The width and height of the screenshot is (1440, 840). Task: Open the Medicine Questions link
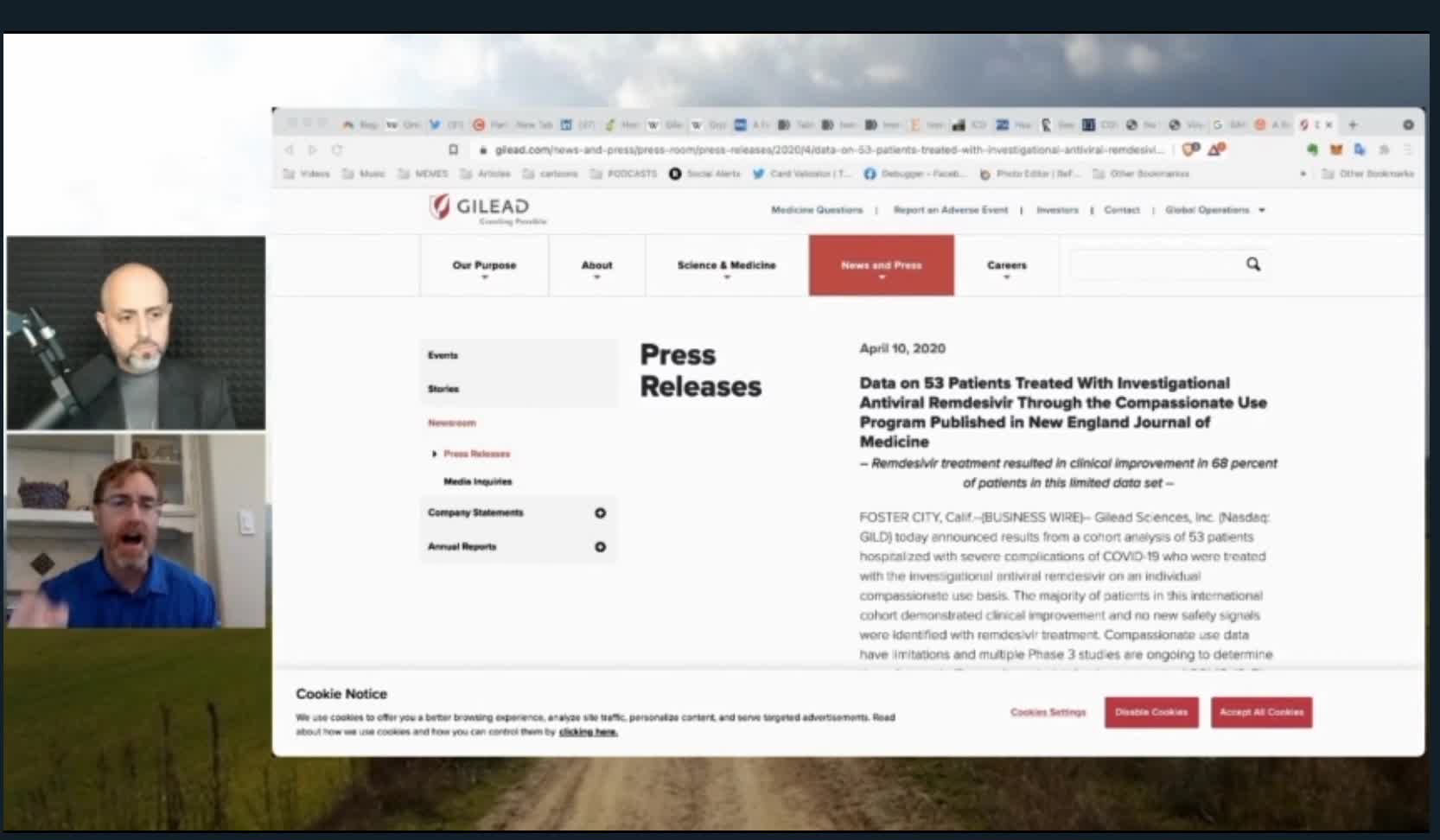click(x=817, y=210)
